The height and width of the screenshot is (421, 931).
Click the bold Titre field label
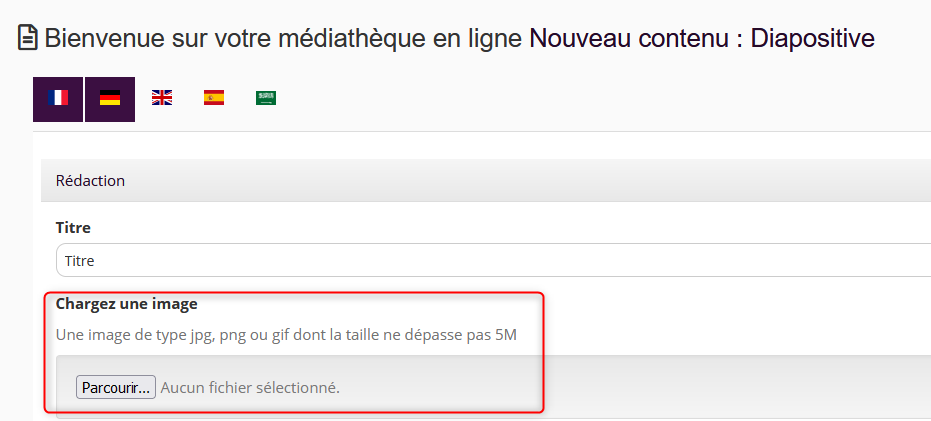[x=73, y=229]
